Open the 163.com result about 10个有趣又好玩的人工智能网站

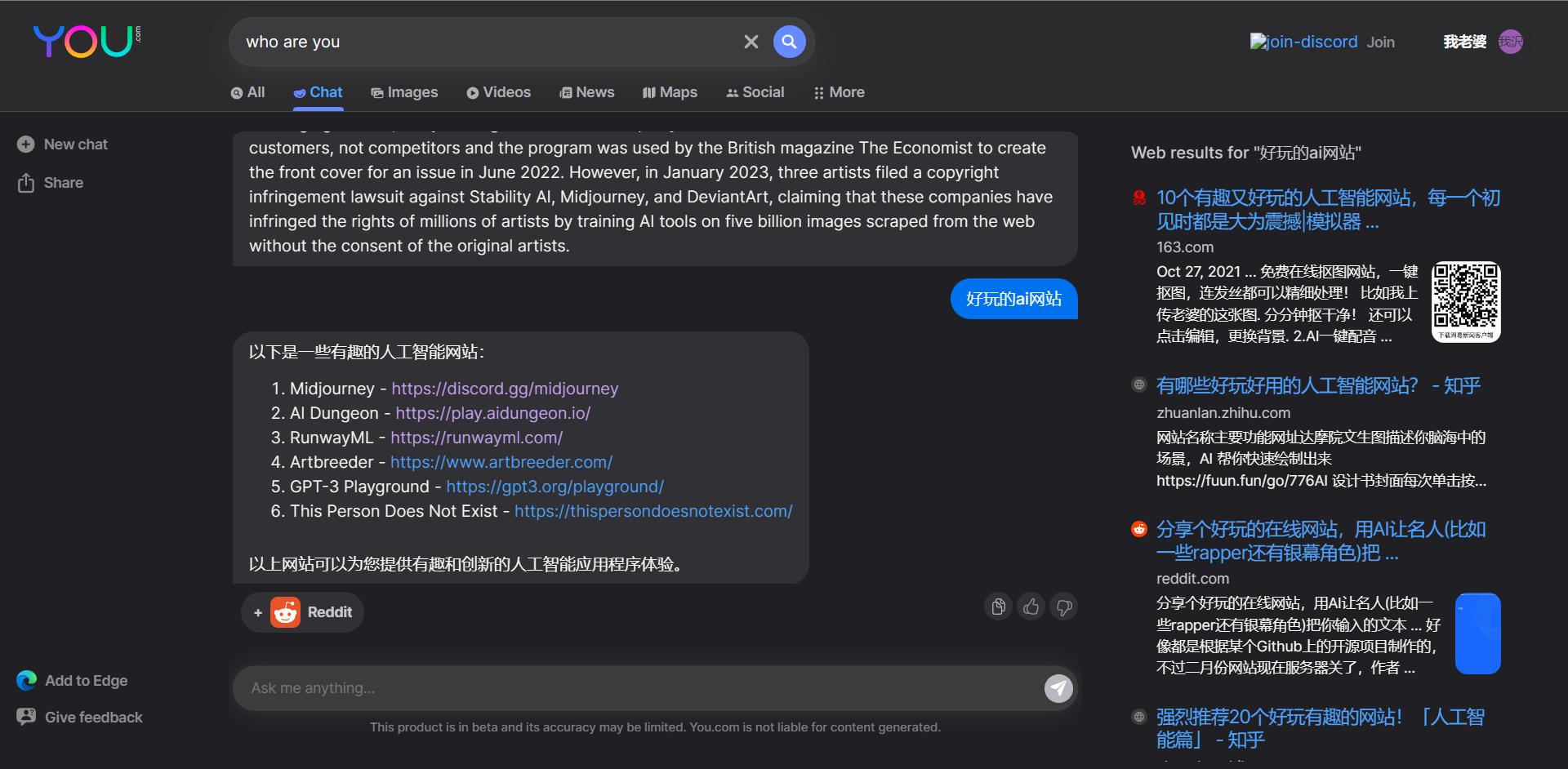(1328, 210)
